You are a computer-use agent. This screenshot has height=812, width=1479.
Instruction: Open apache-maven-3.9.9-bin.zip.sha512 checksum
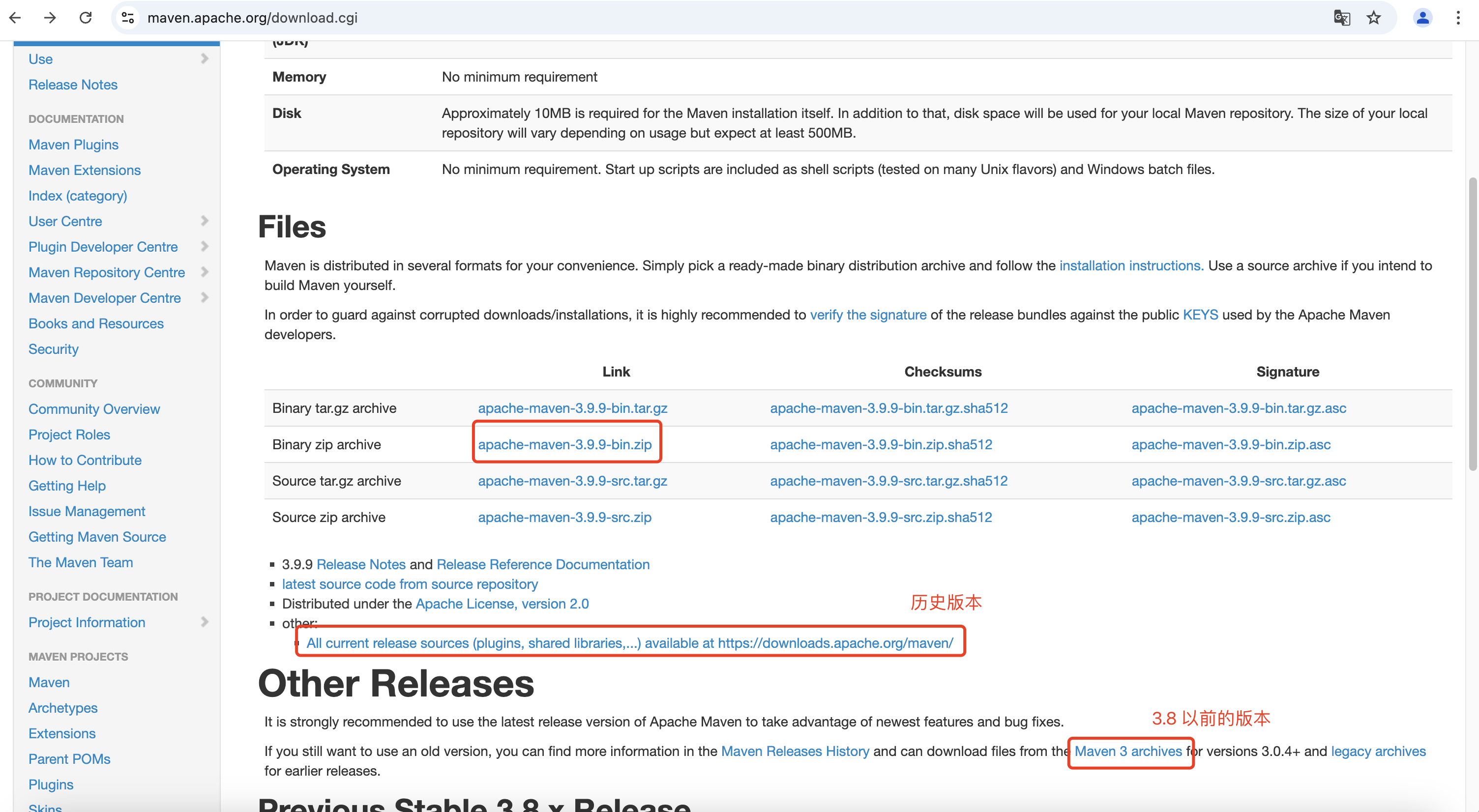click(881, 445)
